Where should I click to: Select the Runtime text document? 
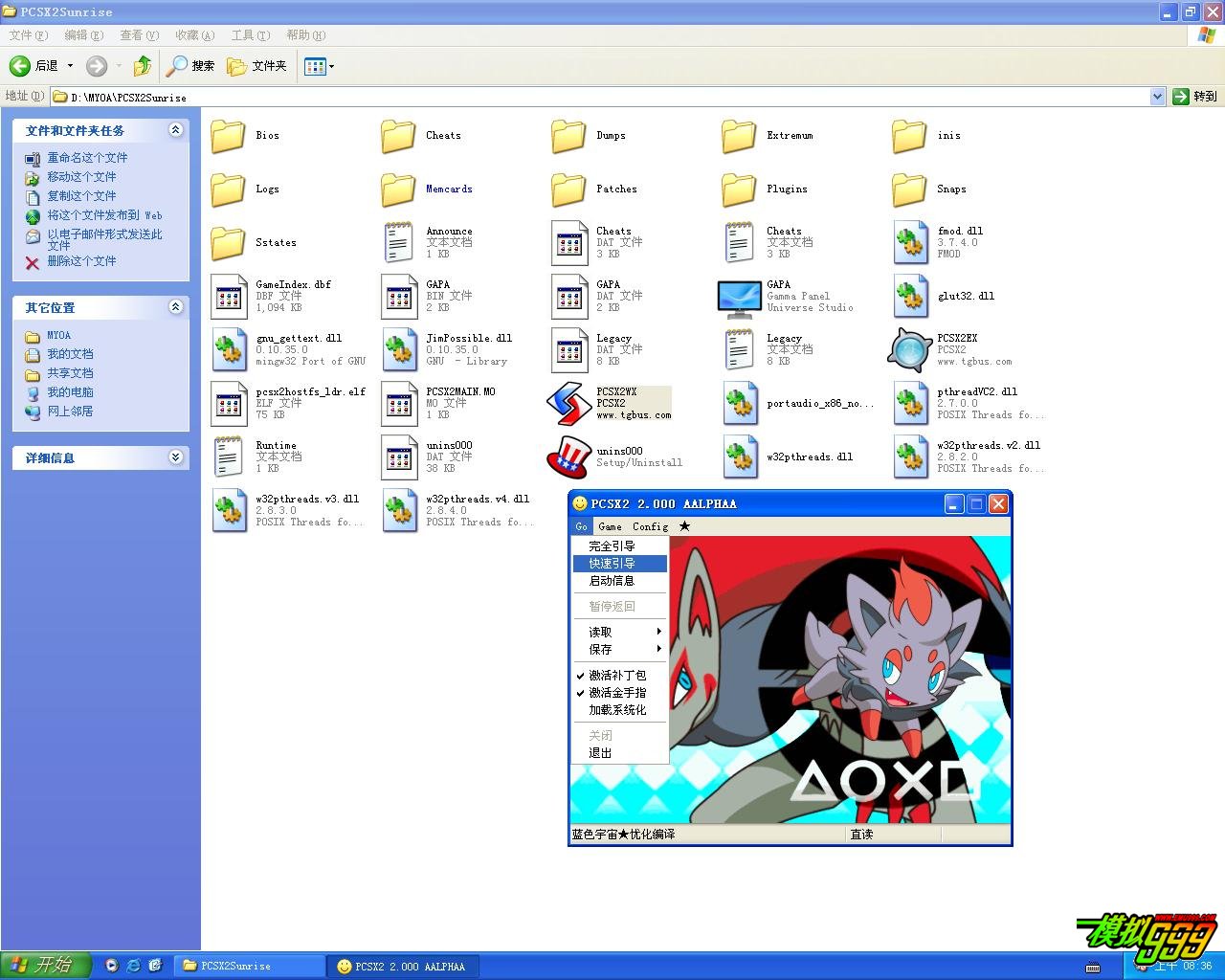pos(229,457)
